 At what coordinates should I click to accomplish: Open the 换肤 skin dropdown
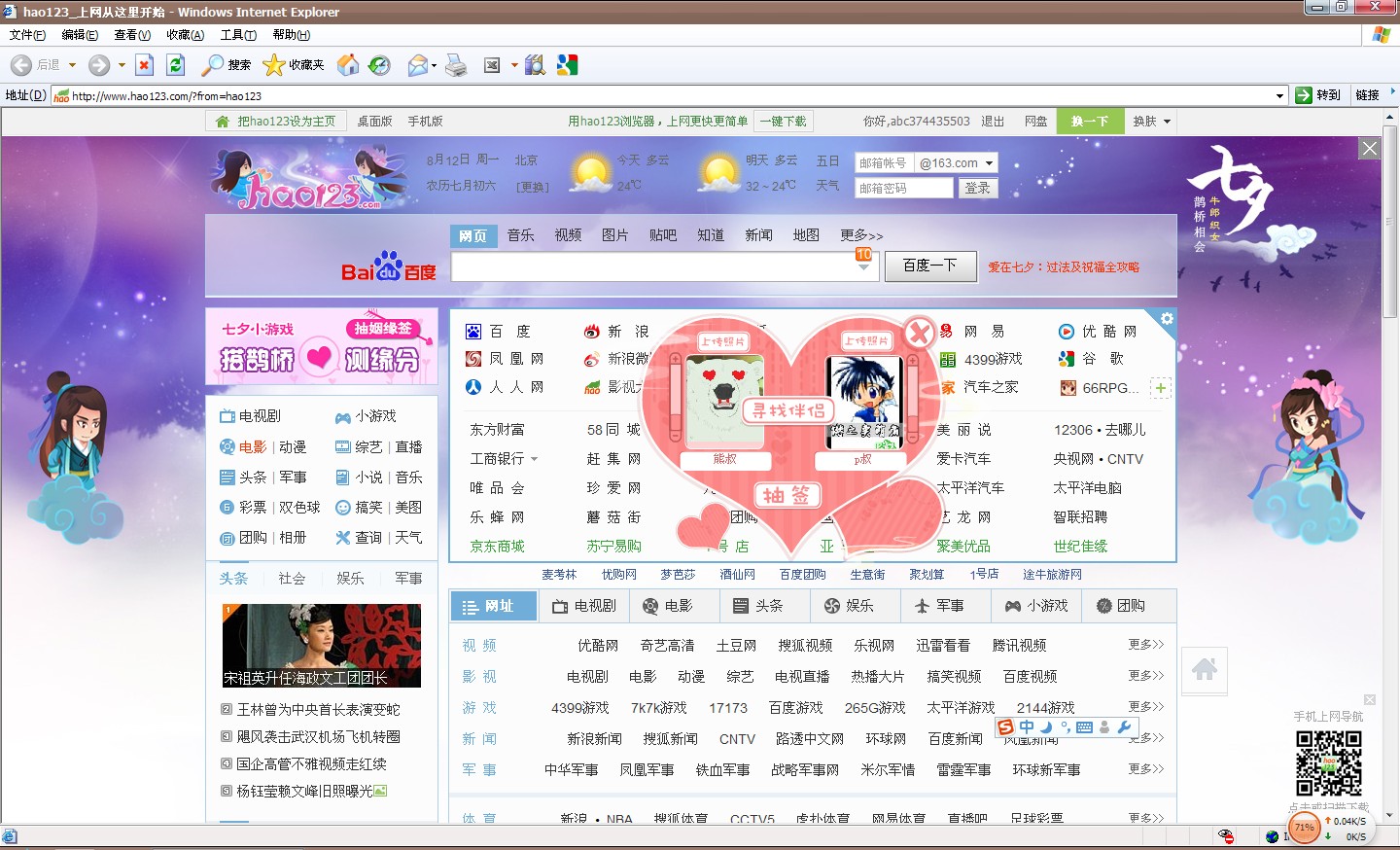click(x=1151, y=122)
